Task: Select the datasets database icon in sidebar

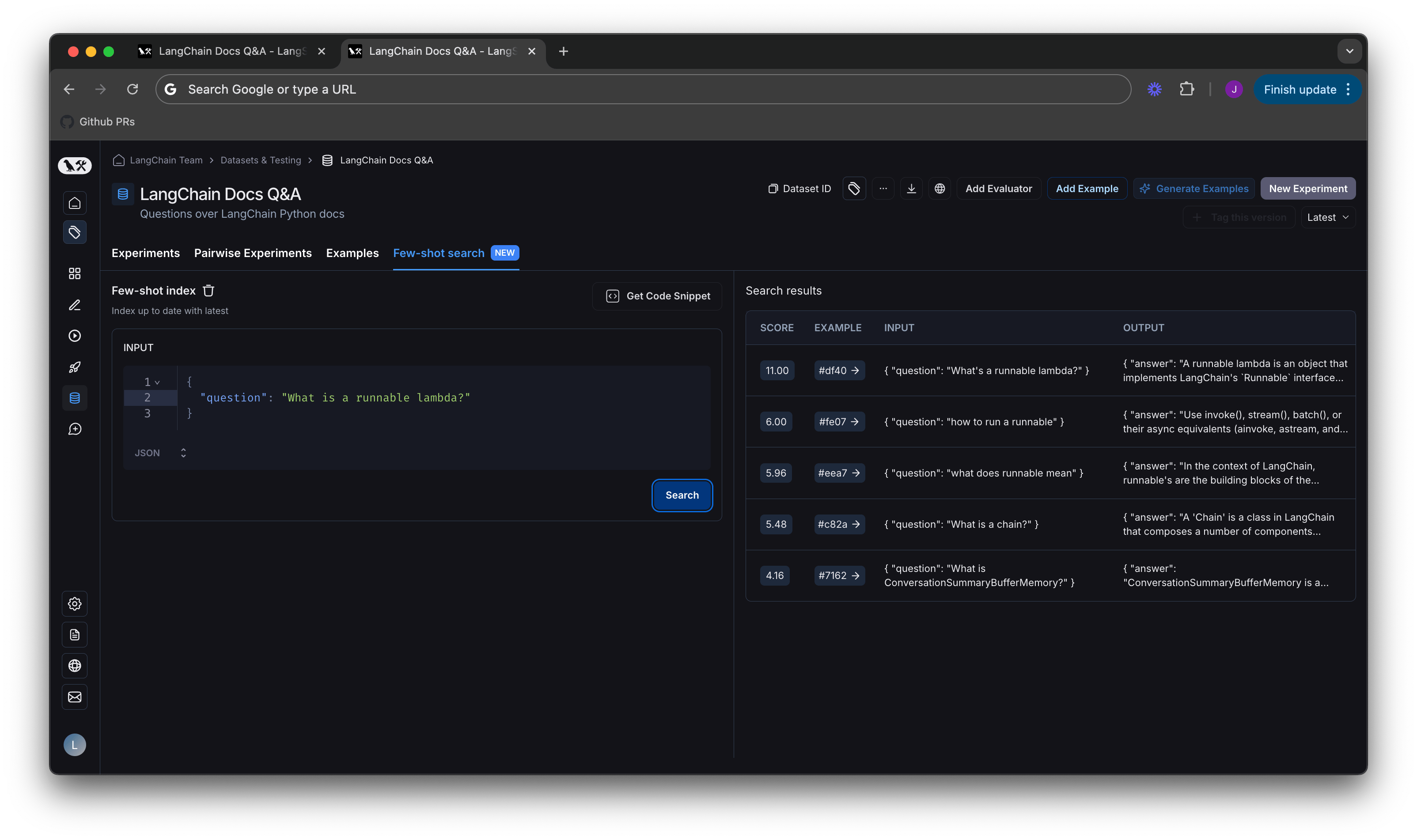Action: (x=75, y=398)
